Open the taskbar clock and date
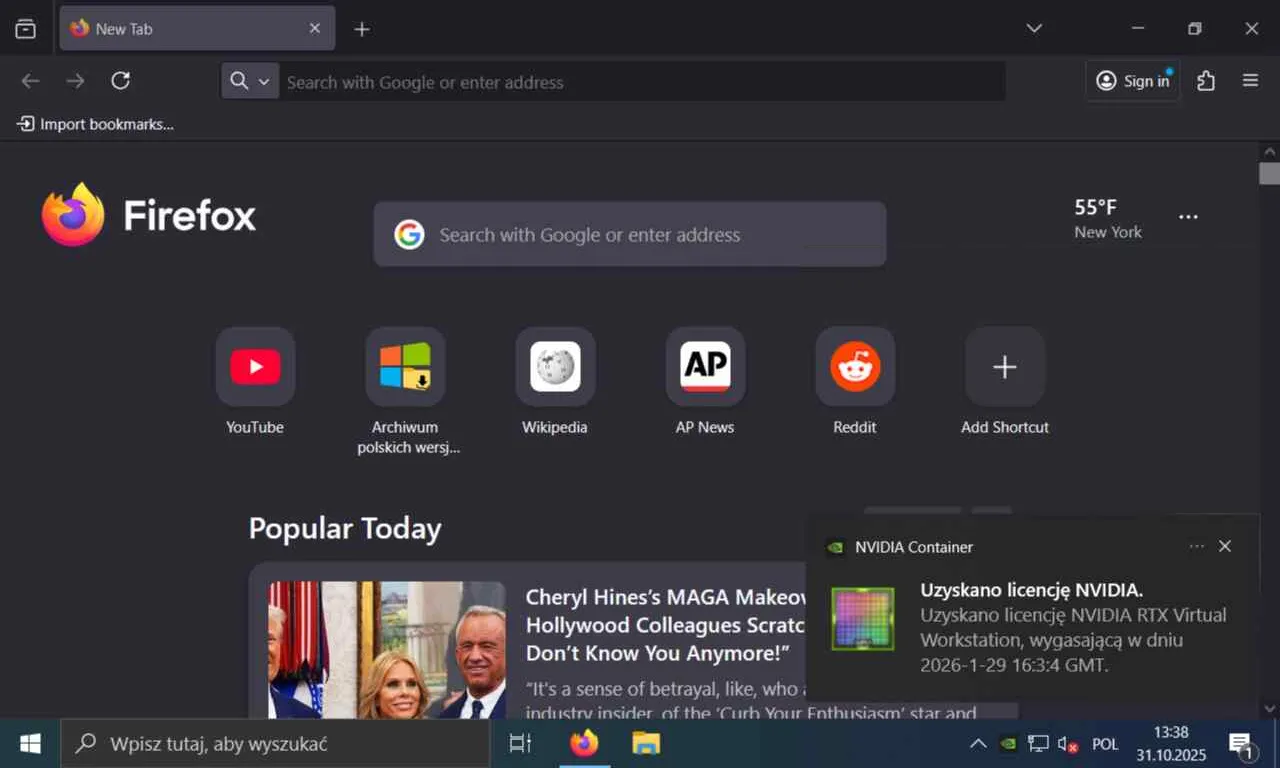The width and height of the screenshot is (1280, 768). 1171,744
